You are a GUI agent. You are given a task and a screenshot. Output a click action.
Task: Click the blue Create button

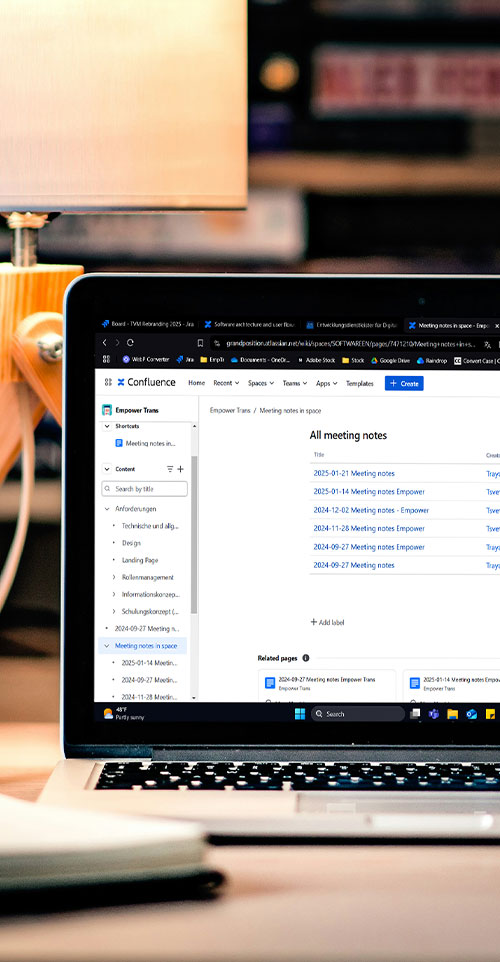tap(404, 383)
